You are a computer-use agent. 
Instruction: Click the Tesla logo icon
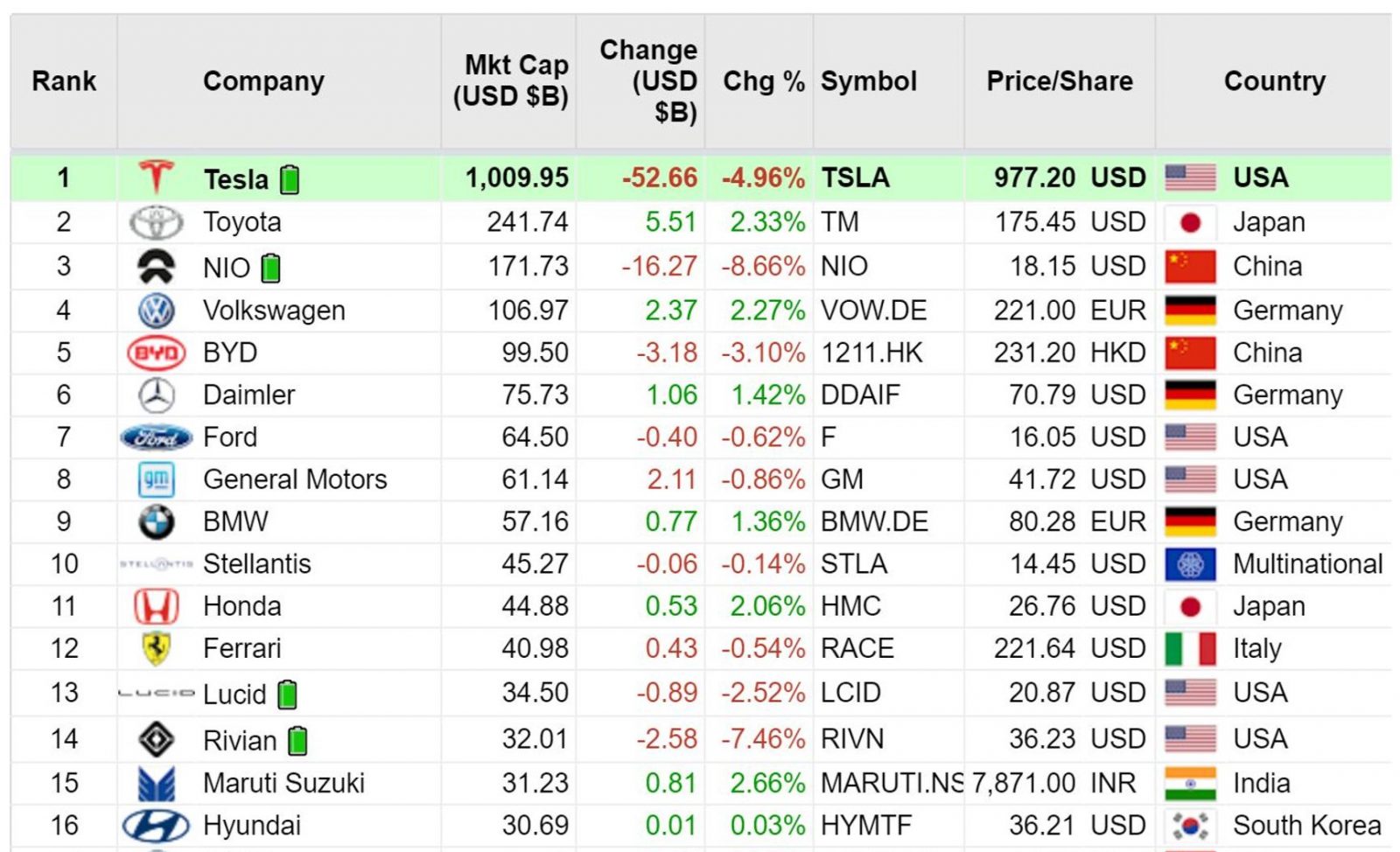coord(156,178)
